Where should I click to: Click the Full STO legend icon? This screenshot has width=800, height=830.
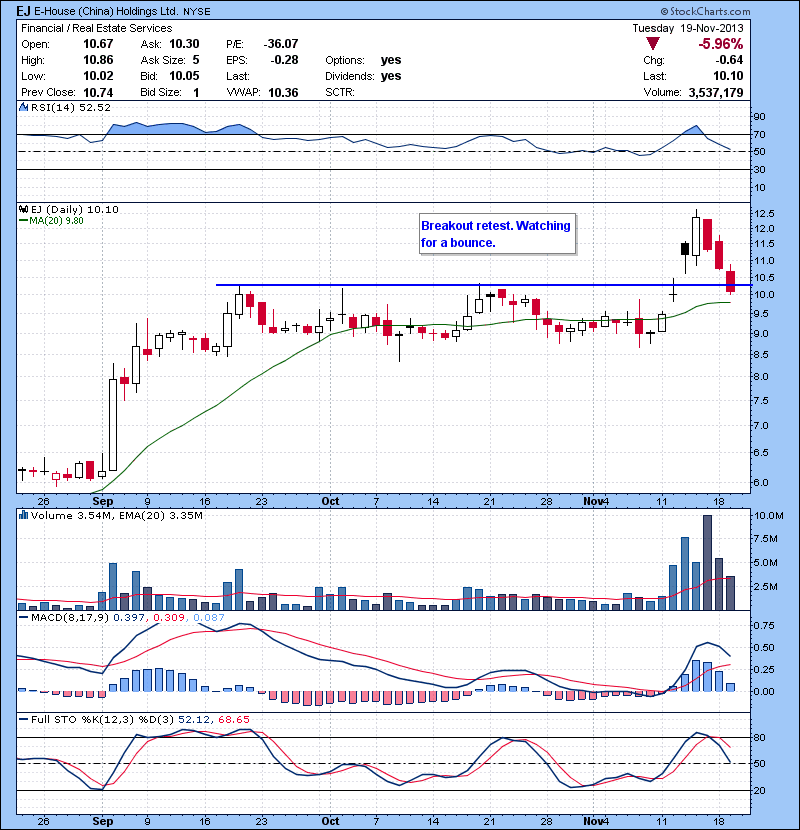23,720
